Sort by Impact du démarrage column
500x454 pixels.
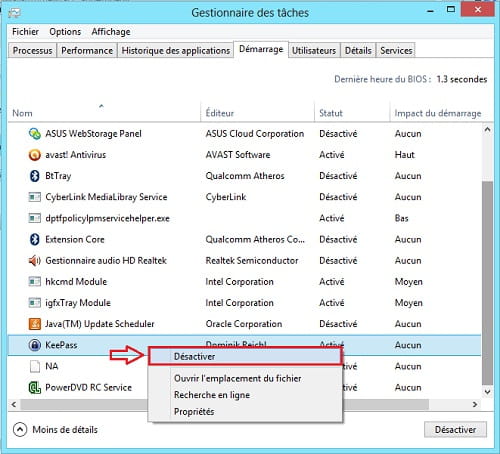click(438, 113)
